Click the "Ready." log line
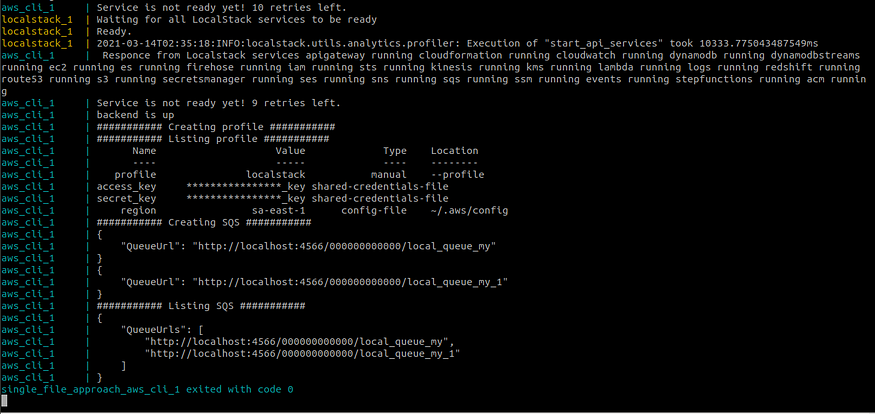Image resolution: width=875 pixels, height=414 pixels. 114,32
